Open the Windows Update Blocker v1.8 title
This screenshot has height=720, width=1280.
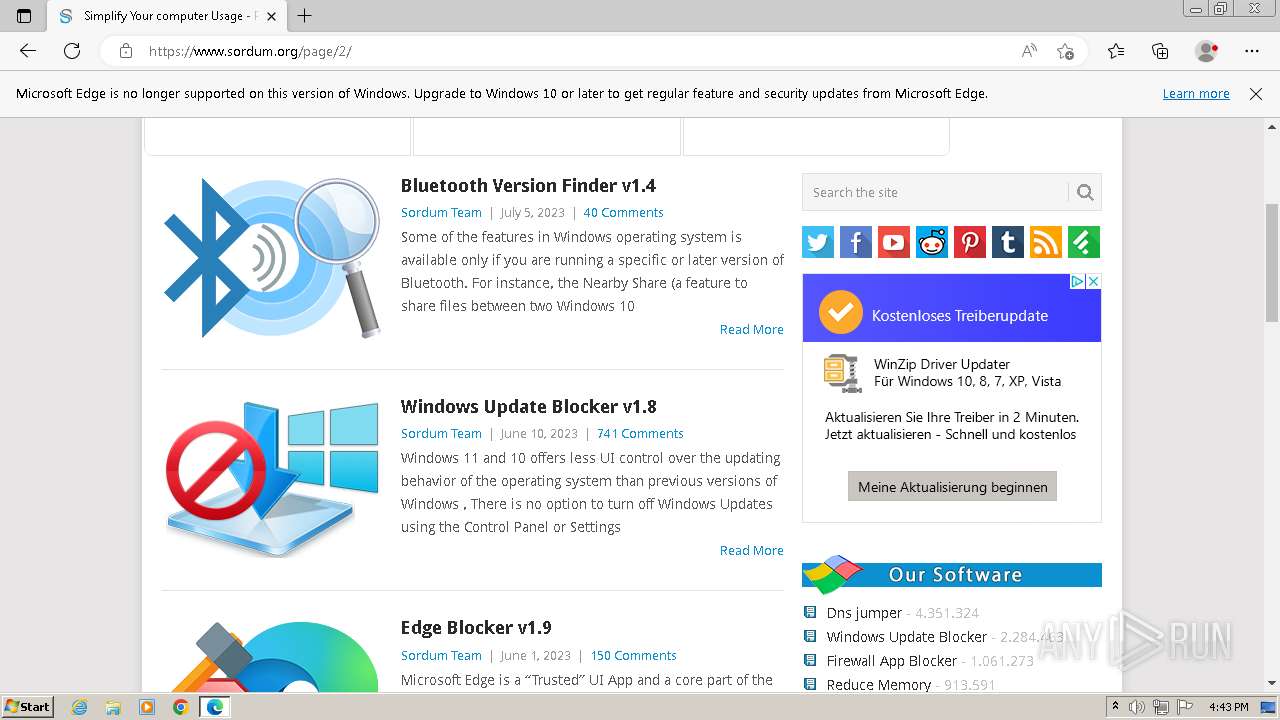[x=528, y=406]
